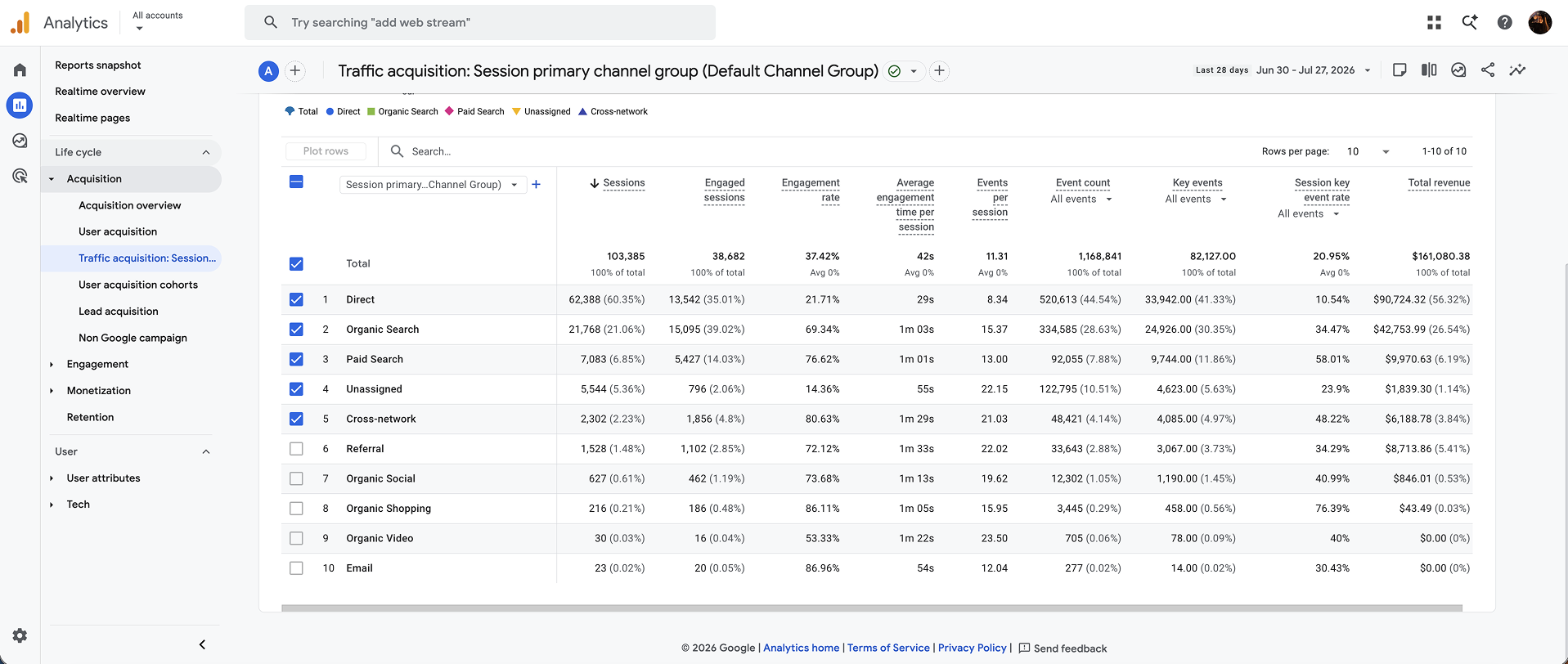The height and width of the screenshot is (664, 1568).
Task: Open User acquisition cohorts report
Action: [x=138, y=285]
